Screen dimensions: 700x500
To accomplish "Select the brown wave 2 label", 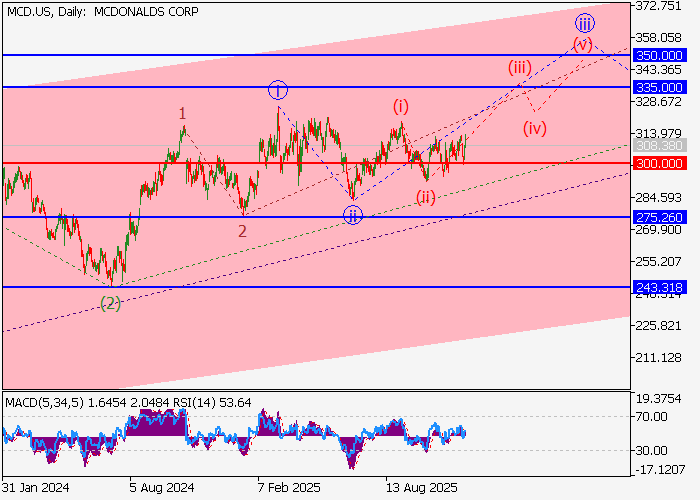I will (242, 231).
